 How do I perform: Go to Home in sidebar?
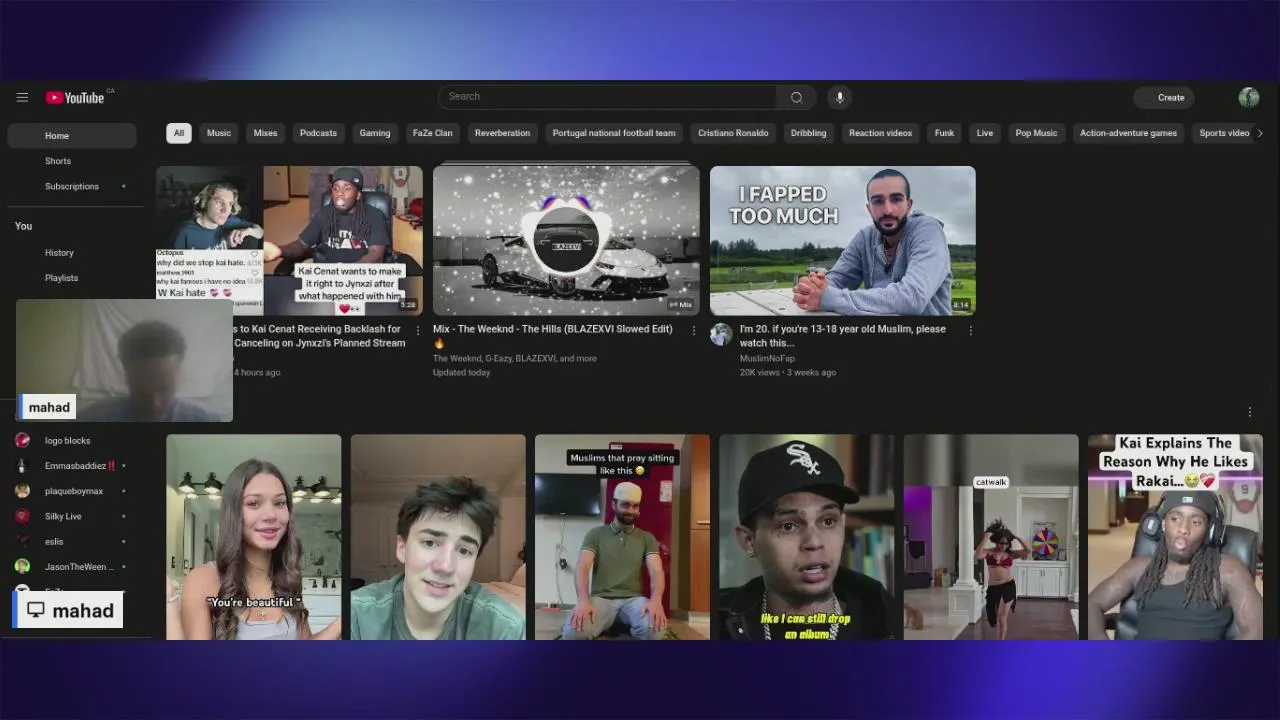point(72,136)
